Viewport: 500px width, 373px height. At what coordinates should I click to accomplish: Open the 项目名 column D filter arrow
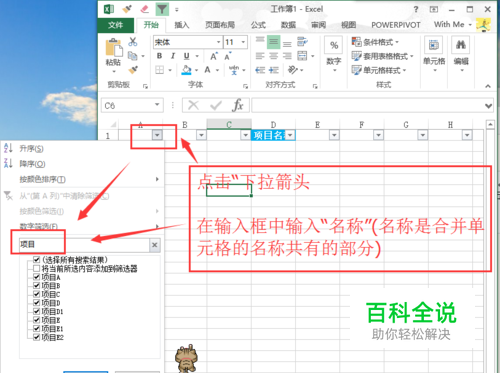[290, 135]
